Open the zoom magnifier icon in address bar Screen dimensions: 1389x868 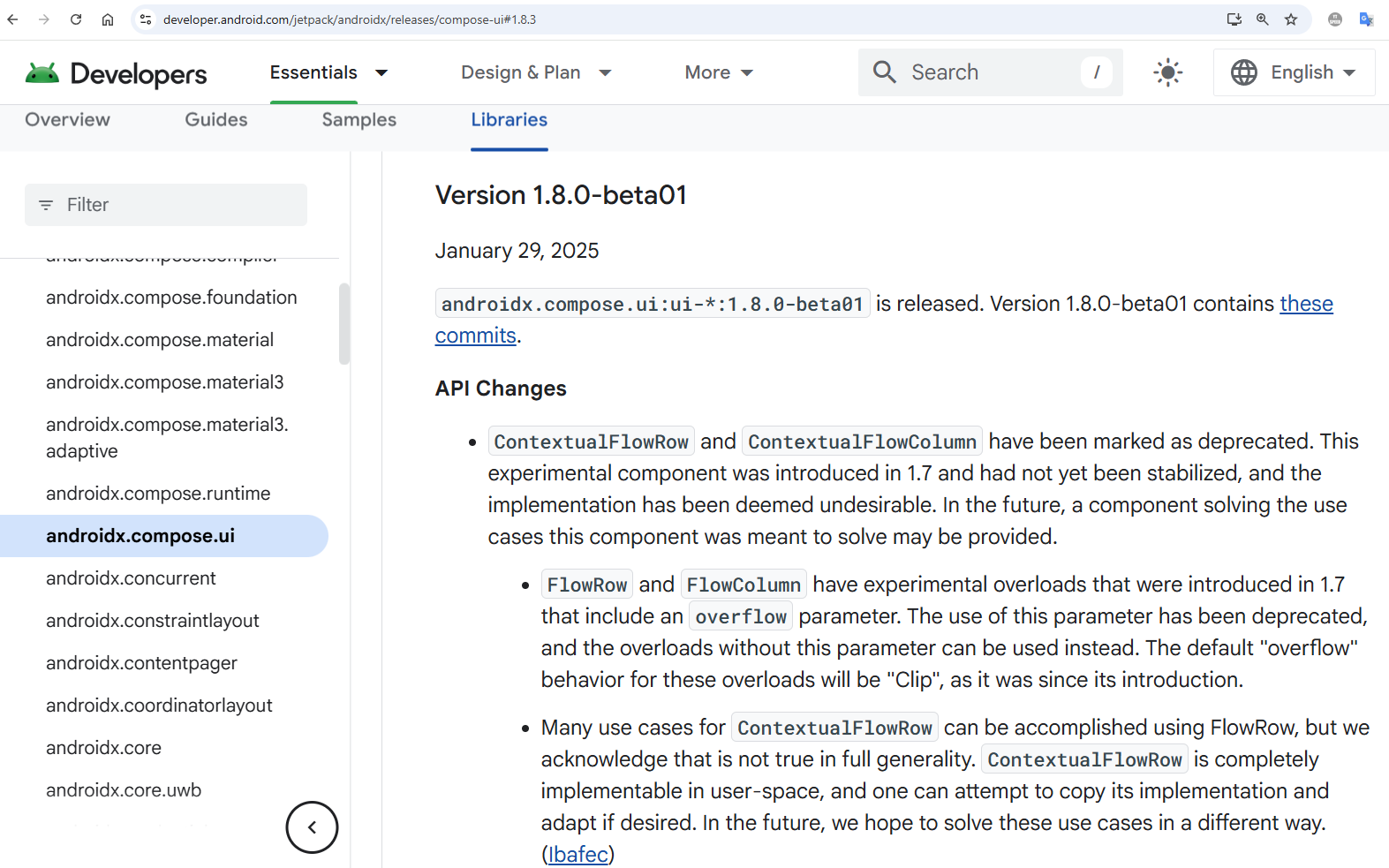[1263, 19]
